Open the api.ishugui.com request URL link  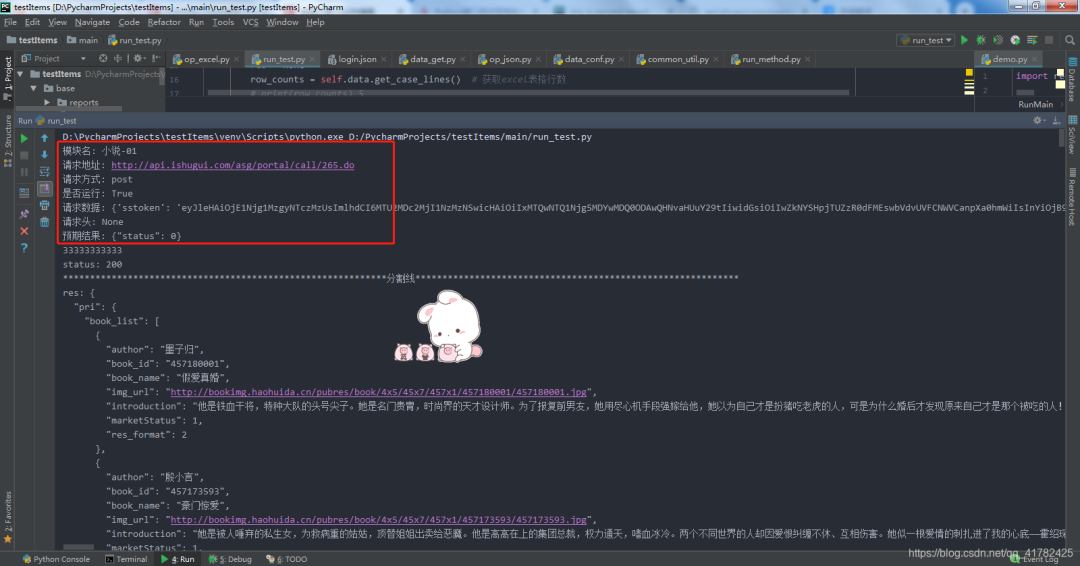point(233,165)
